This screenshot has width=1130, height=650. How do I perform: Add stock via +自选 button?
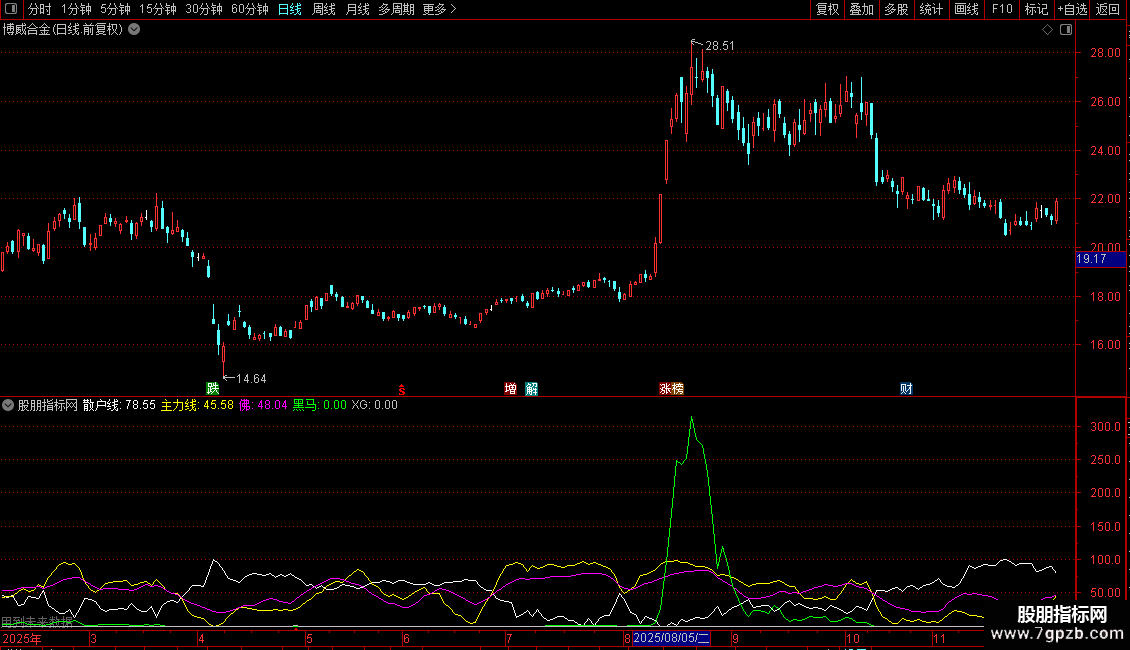click(x=1072, y=9)
